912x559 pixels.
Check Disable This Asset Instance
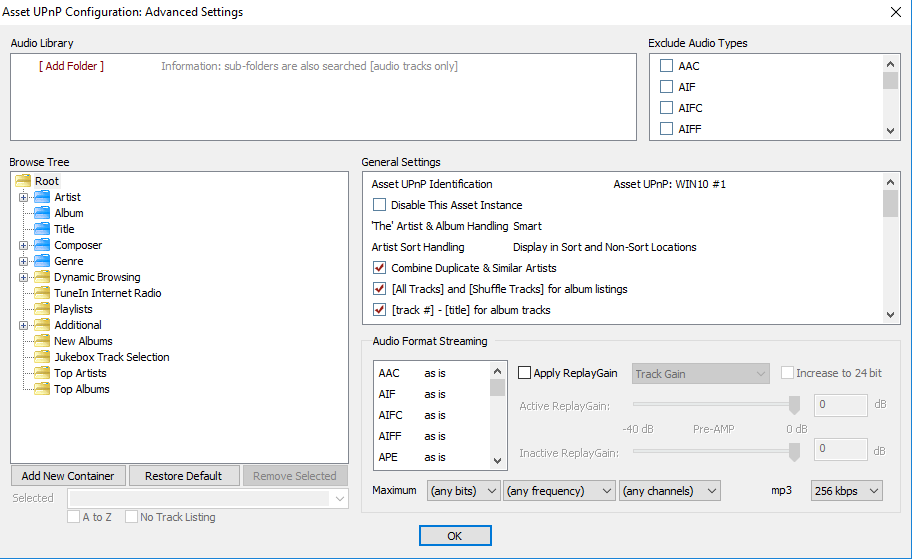pyautogui.click(x=380, y=205)
